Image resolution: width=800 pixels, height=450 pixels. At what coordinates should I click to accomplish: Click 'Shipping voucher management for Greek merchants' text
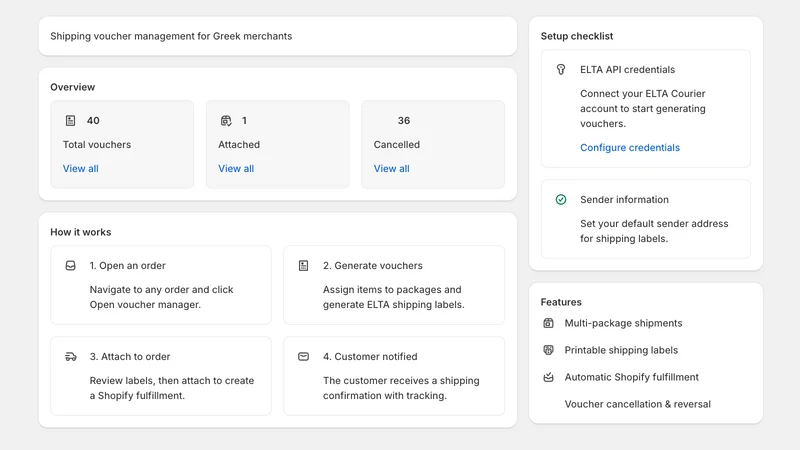tap(171, 36)
